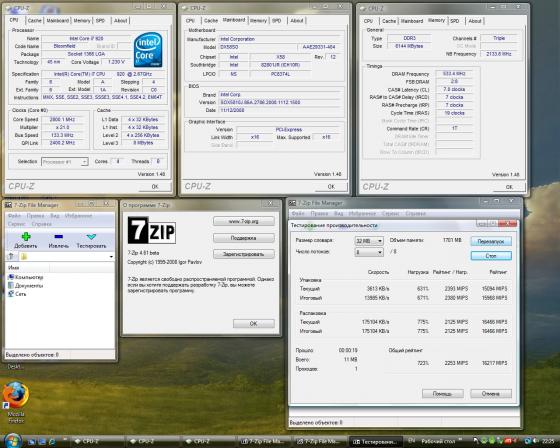This screenshot has width=560, height=448.
Task: Click the 7-Zip 4.61 beta version text
Action: (144, 253)
